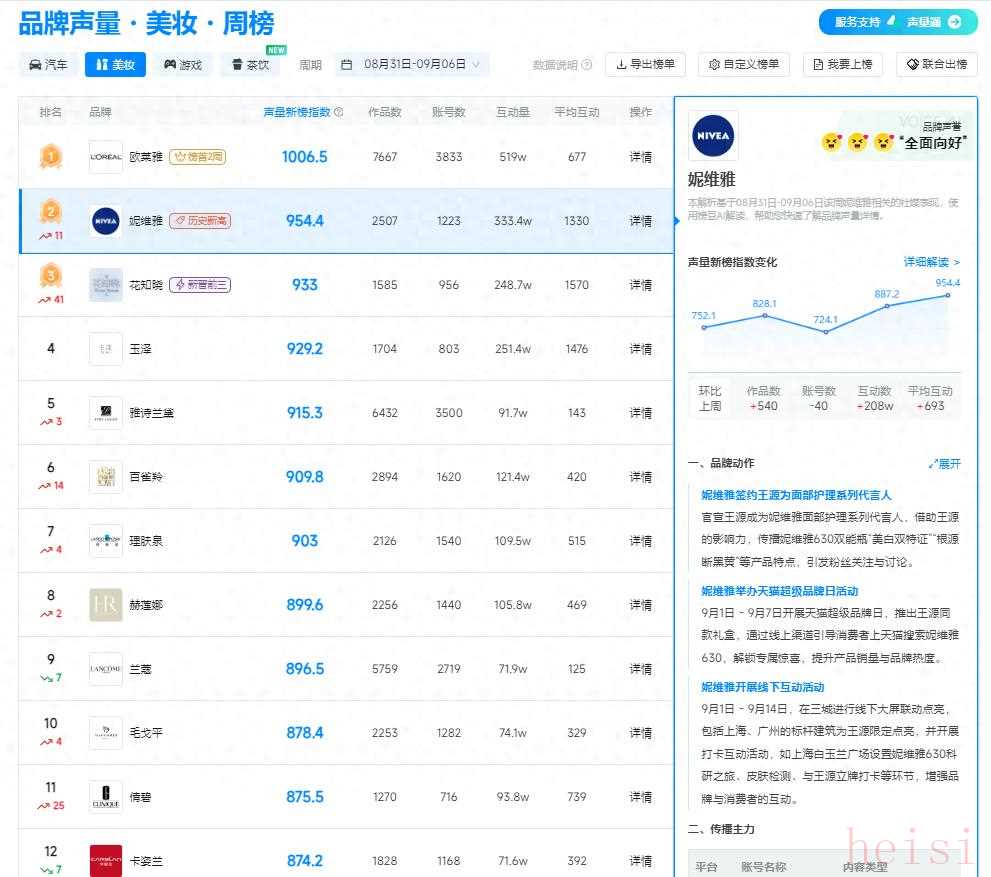
Task: Open 详情 for 花知晓 row
Action: [x=640, y=285]
